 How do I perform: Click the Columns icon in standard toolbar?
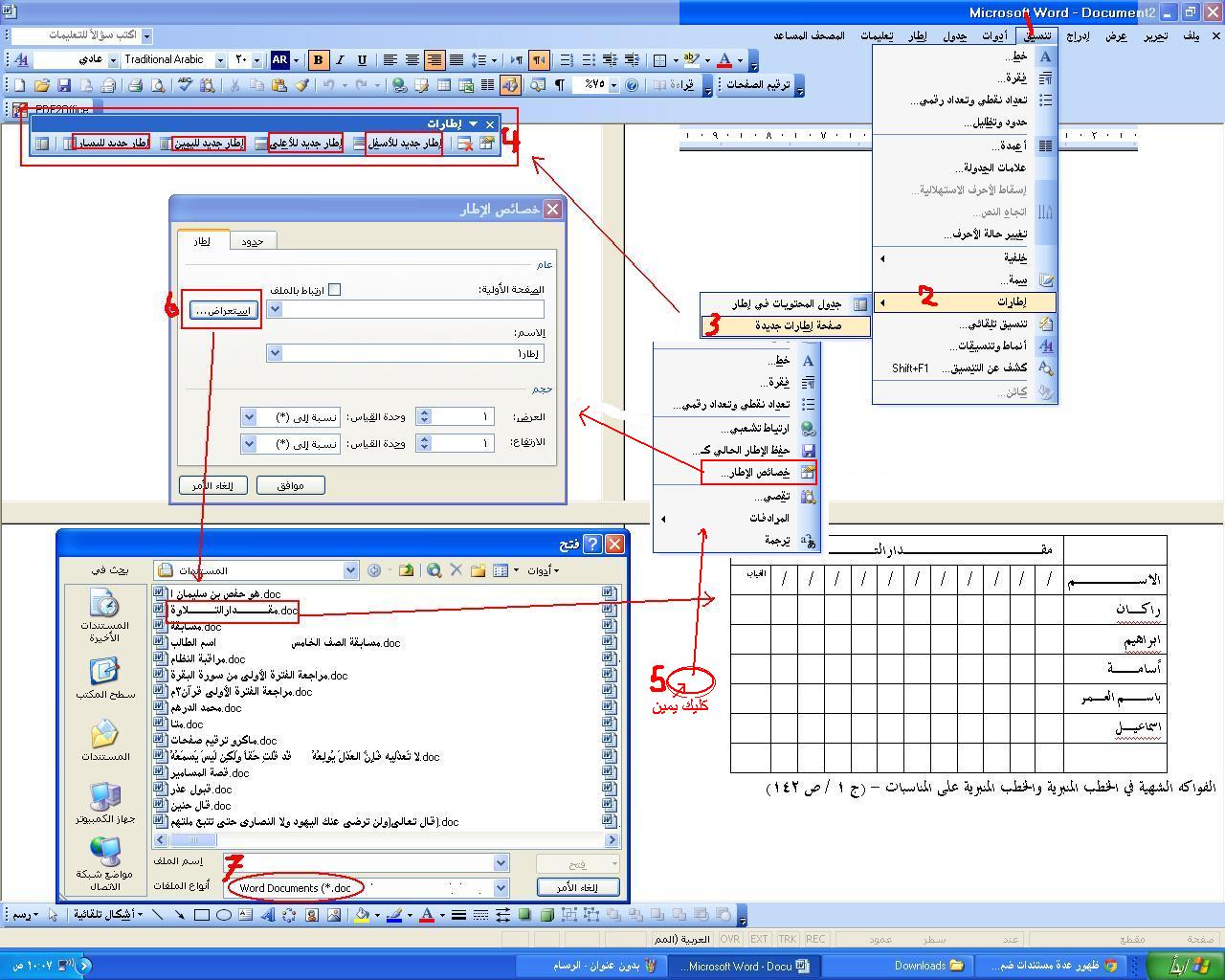pyautogui.click(x=488, y=85)
